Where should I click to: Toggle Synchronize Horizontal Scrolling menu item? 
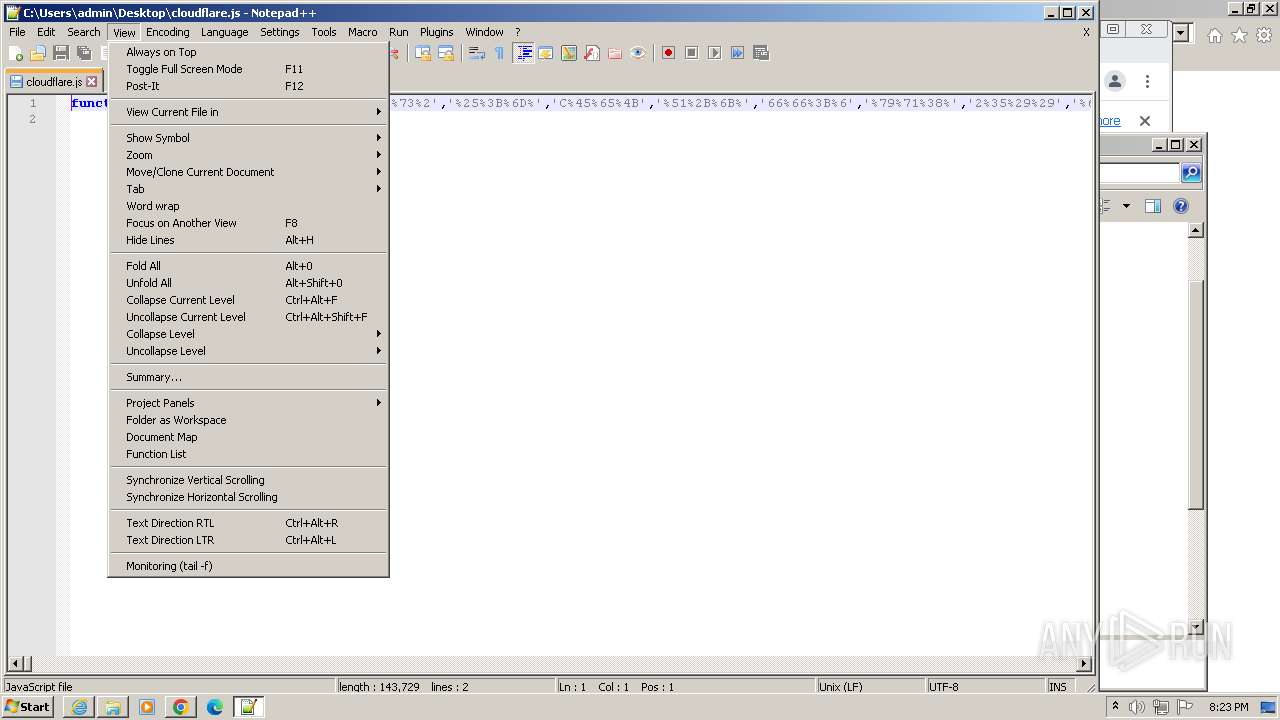click(x=248, y=497)
